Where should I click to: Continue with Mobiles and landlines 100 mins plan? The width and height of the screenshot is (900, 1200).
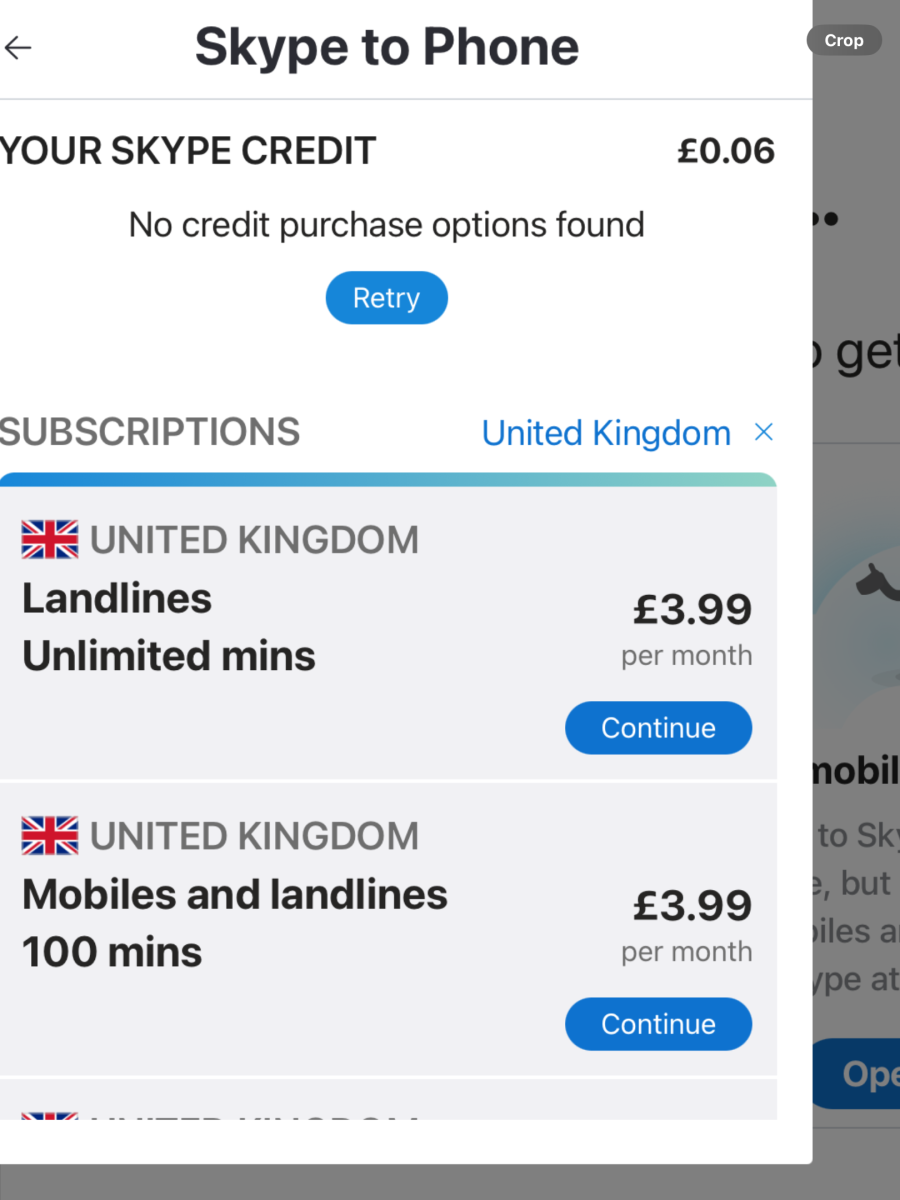[658, 1024]
